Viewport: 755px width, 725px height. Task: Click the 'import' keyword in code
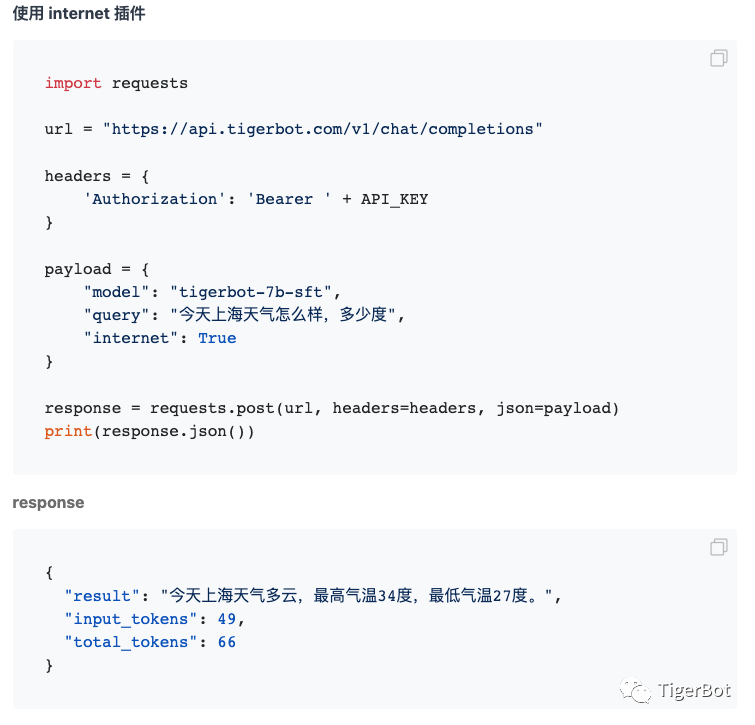[73, 83]
